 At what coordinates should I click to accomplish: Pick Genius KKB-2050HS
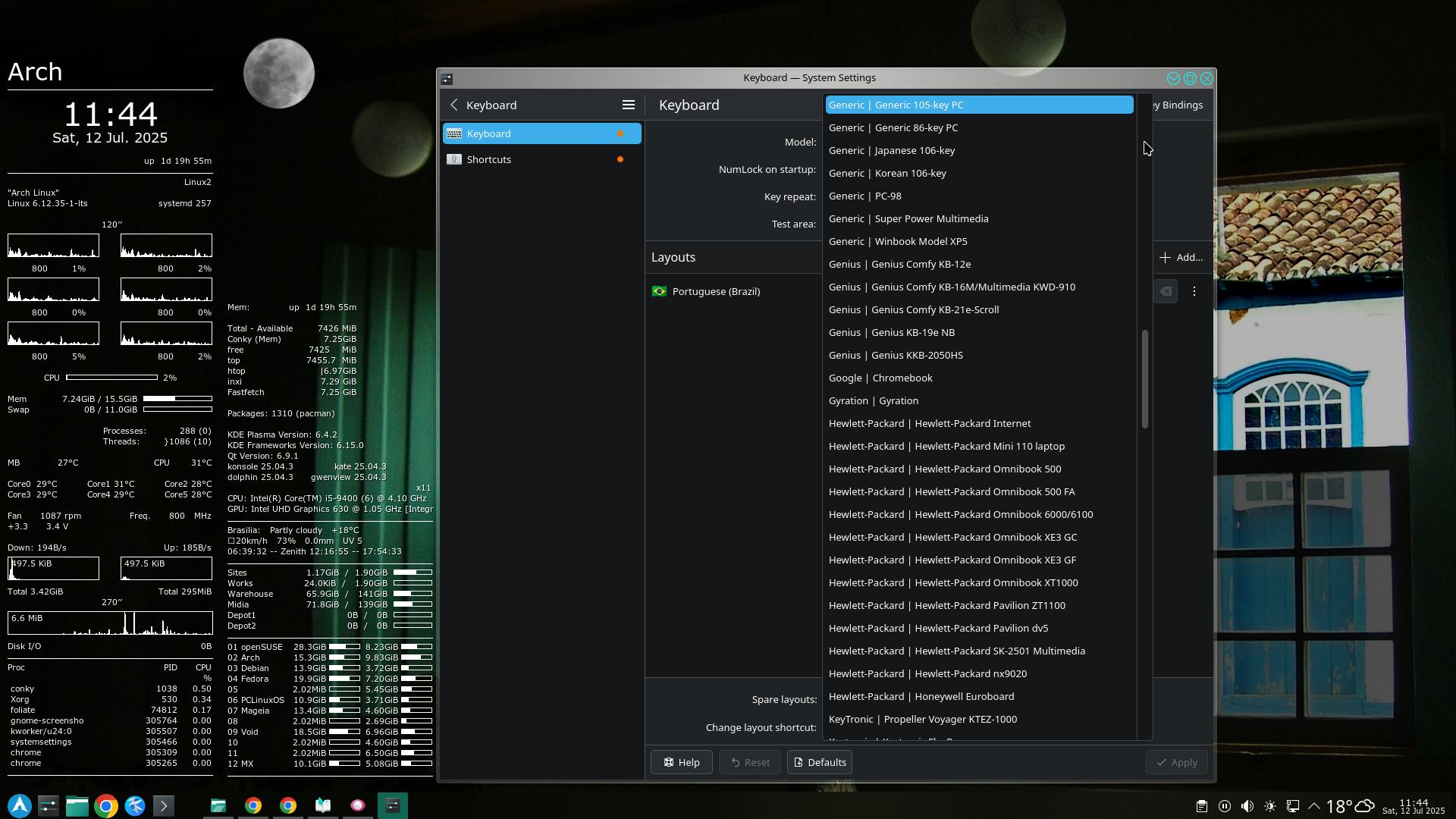pyautogui.click(x=979, y=355)
